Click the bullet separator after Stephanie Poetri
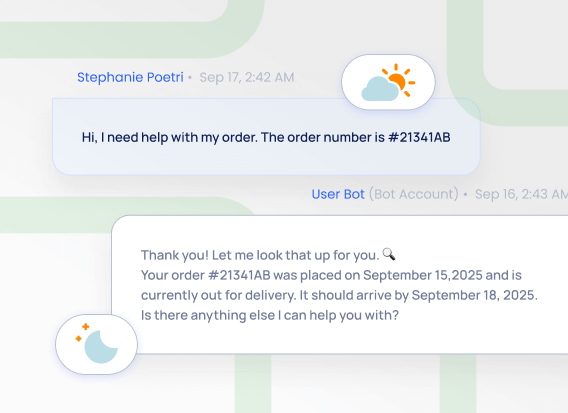Image resolution: width=568 pixels, height=413 pixels. 190,78
